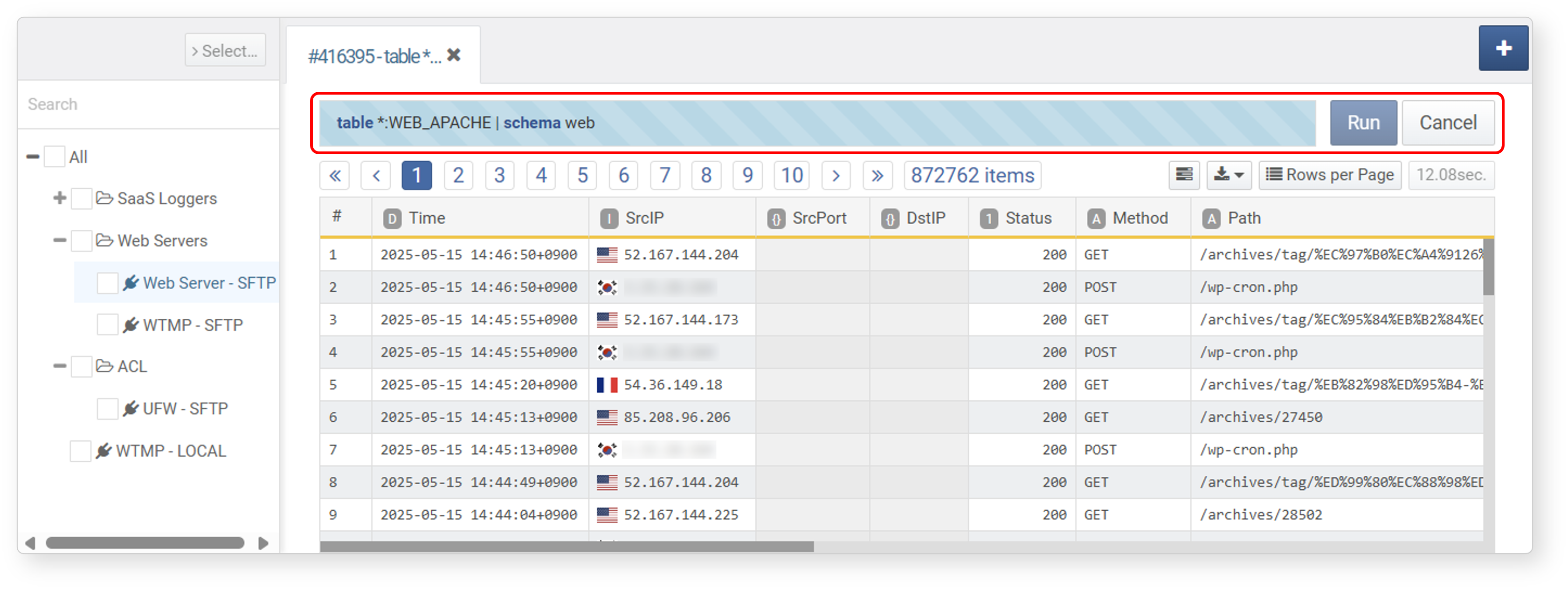The width and height of the screenshot is (1568, 589).
Task: Check the All loggers checkbox
Action: coord(55,157)
